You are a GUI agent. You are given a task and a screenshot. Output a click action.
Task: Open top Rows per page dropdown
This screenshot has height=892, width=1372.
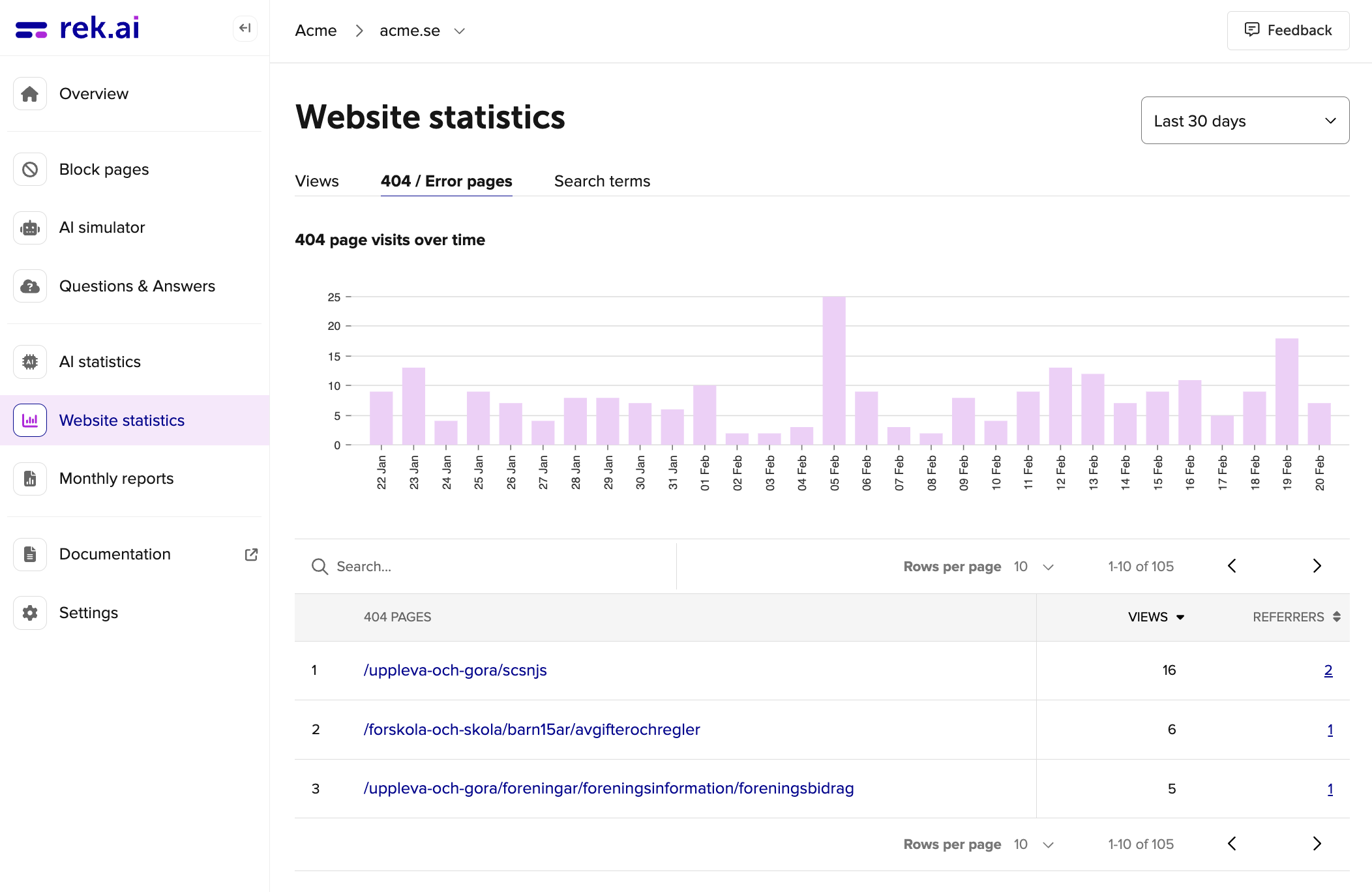pos(1034,567)
